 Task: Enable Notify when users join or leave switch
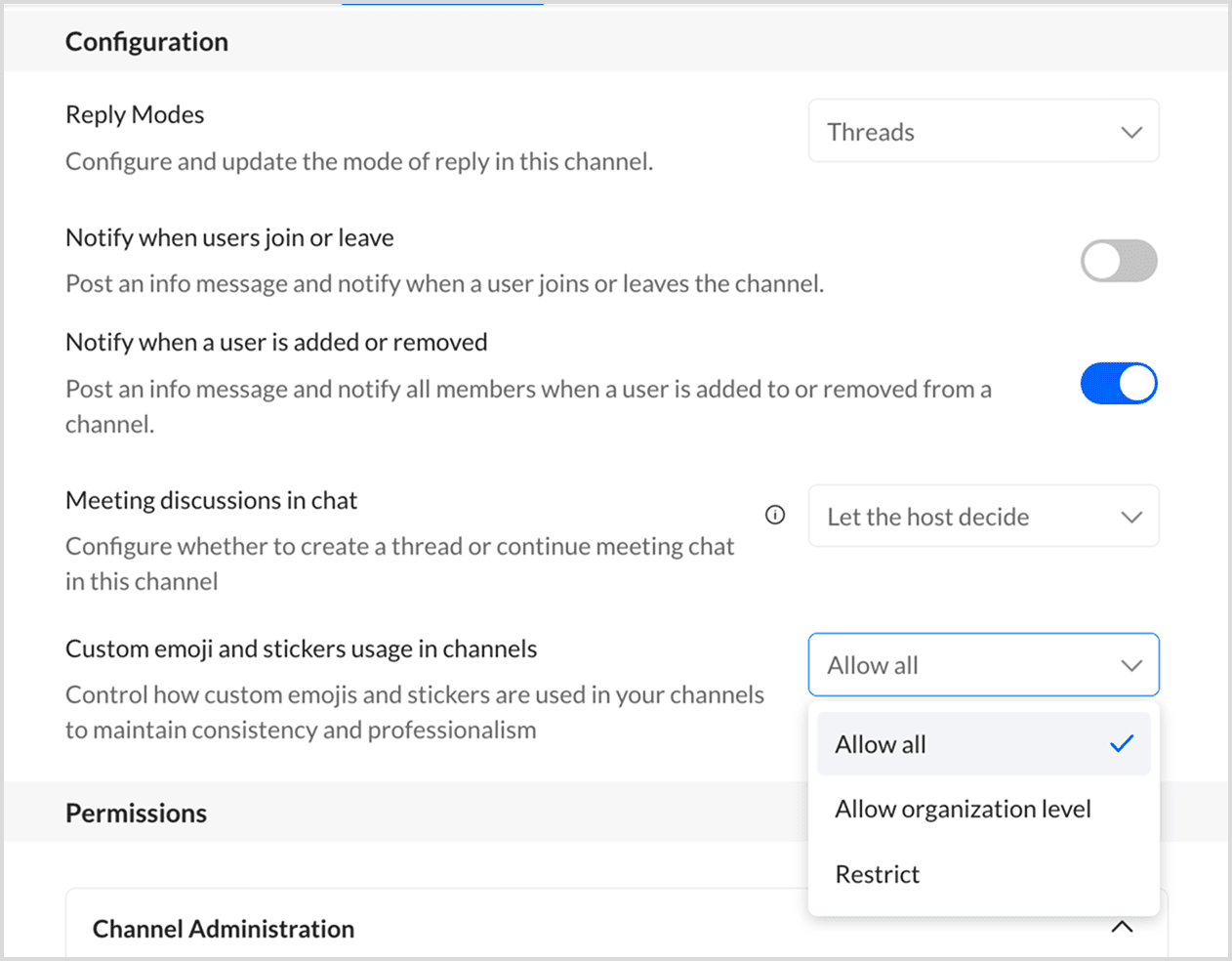pyautogui.click(x=1119, y=261)
